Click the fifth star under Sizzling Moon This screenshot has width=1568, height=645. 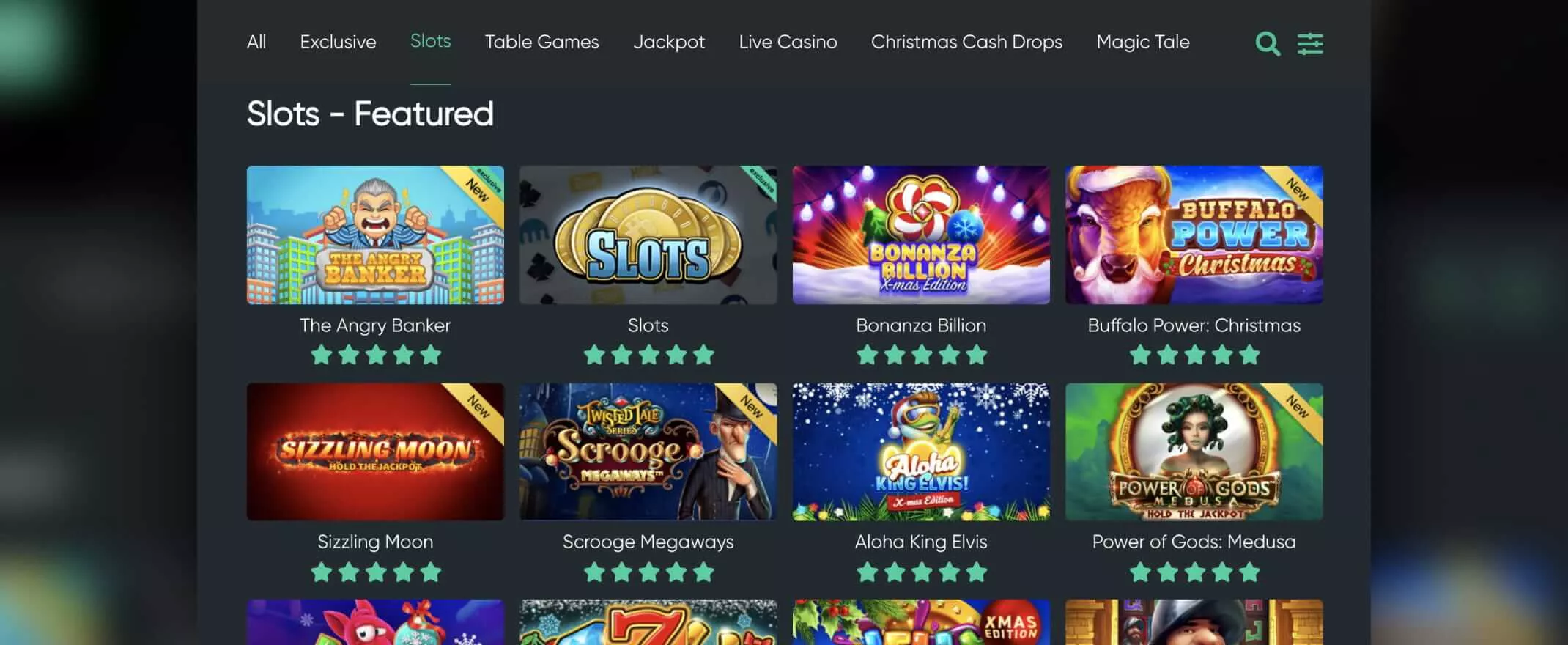(x=431, y=572)
